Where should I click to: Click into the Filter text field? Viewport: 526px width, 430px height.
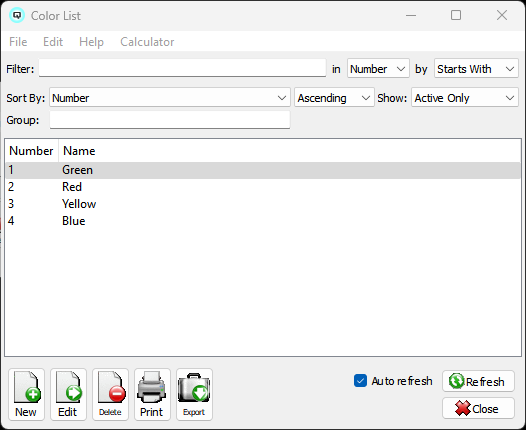point(182,68)
